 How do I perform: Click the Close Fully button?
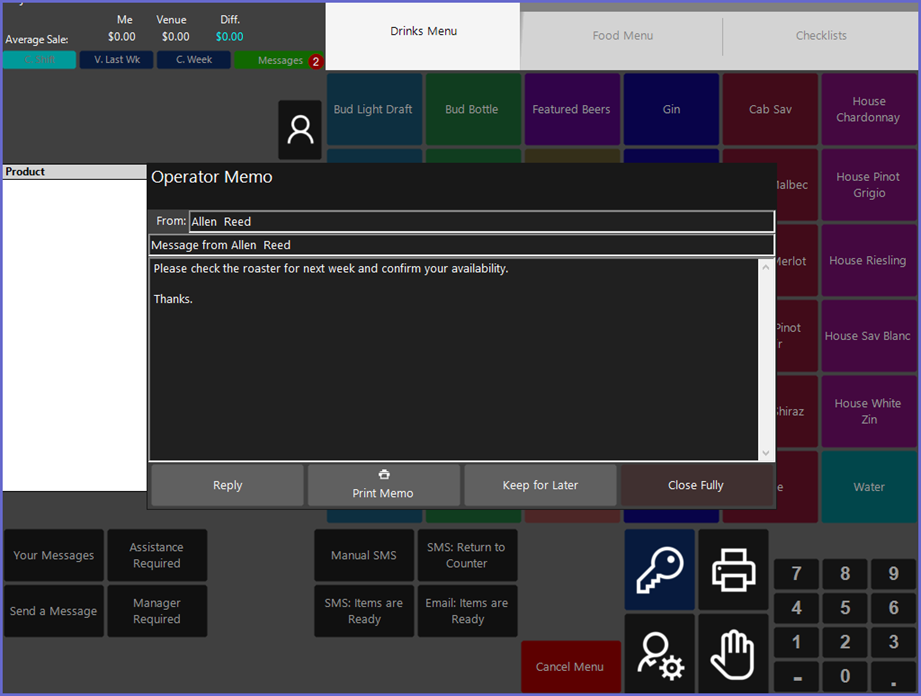696,485
